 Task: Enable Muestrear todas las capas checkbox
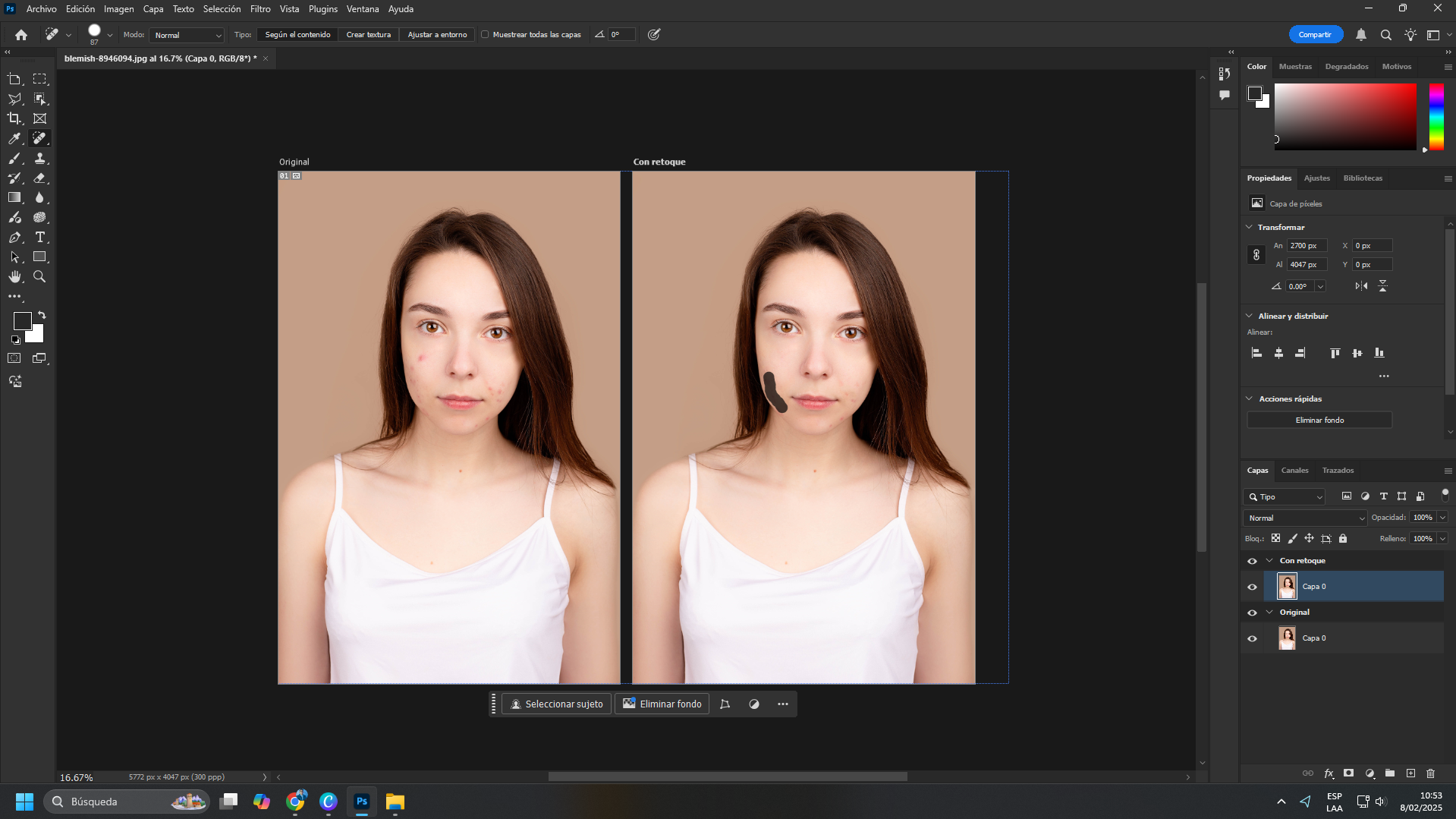tap(485, 34)
